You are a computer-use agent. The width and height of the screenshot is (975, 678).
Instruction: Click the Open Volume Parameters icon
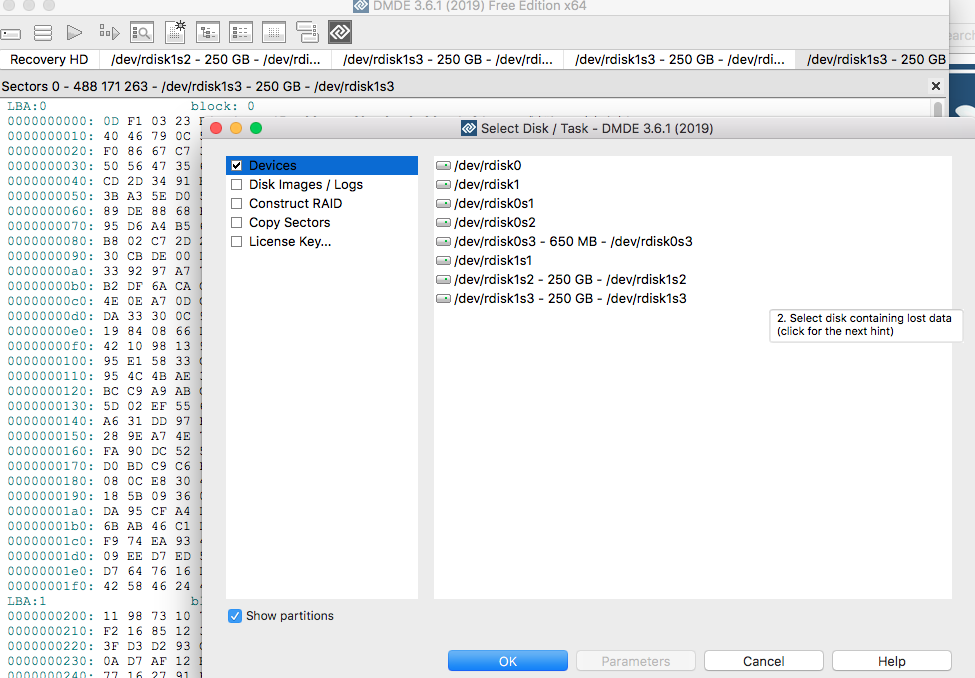coord(109,32)
